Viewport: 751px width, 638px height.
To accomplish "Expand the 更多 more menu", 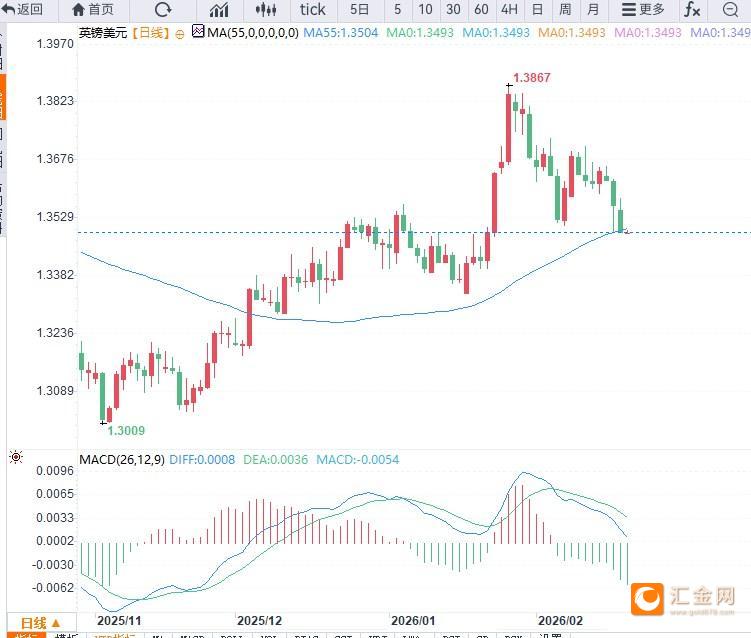I will (x=642, y=10).
